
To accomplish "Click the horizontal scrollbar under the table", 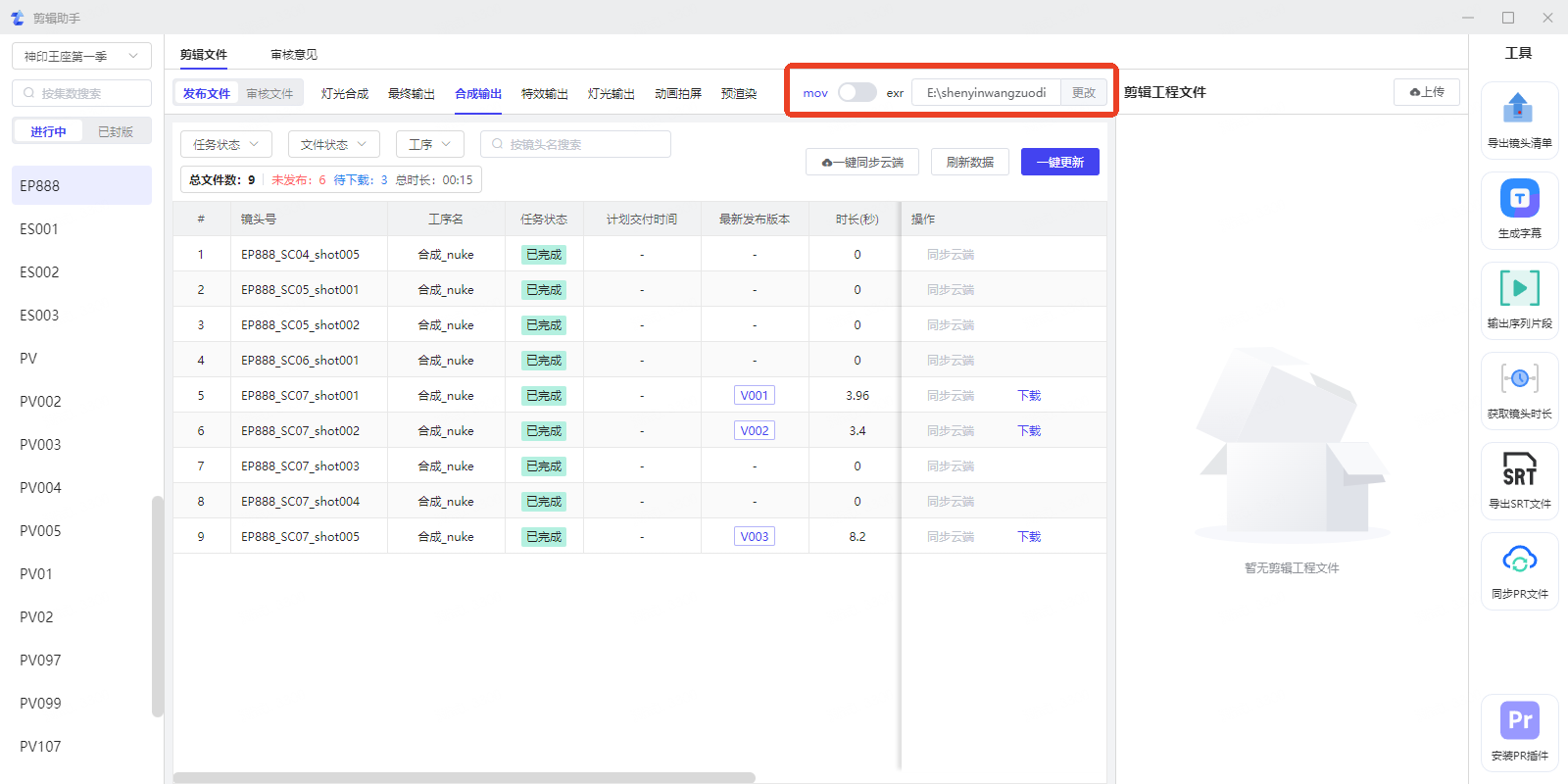I will pos(465,777).
